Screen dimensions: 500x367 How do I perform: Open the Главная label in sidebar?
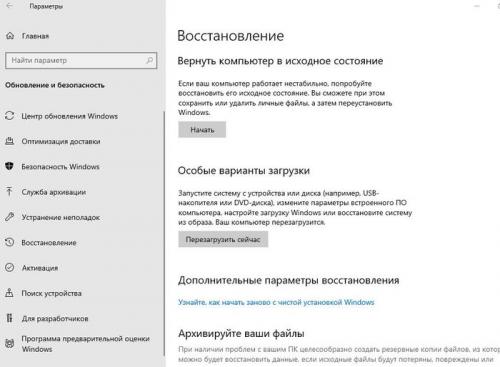click(35, 36)
